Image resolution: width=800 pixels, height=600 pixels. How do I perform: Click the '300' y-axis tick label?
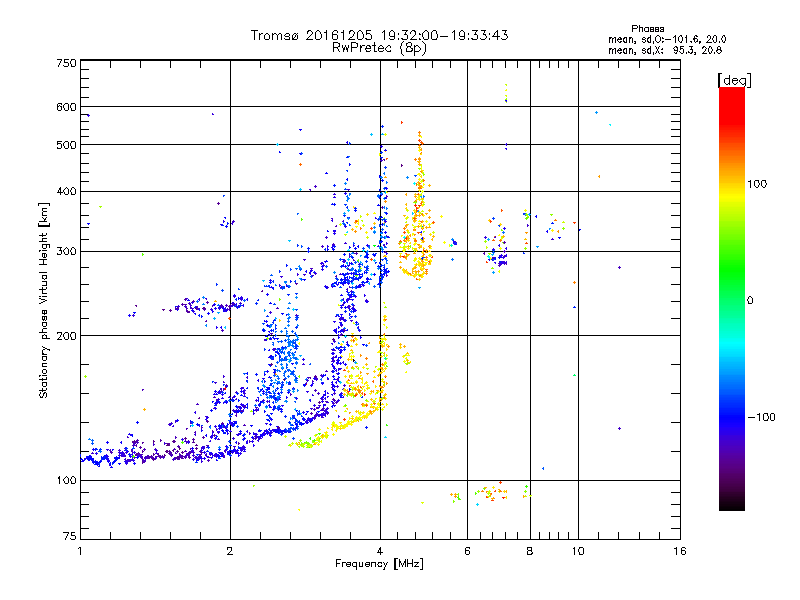click(66, 252)
